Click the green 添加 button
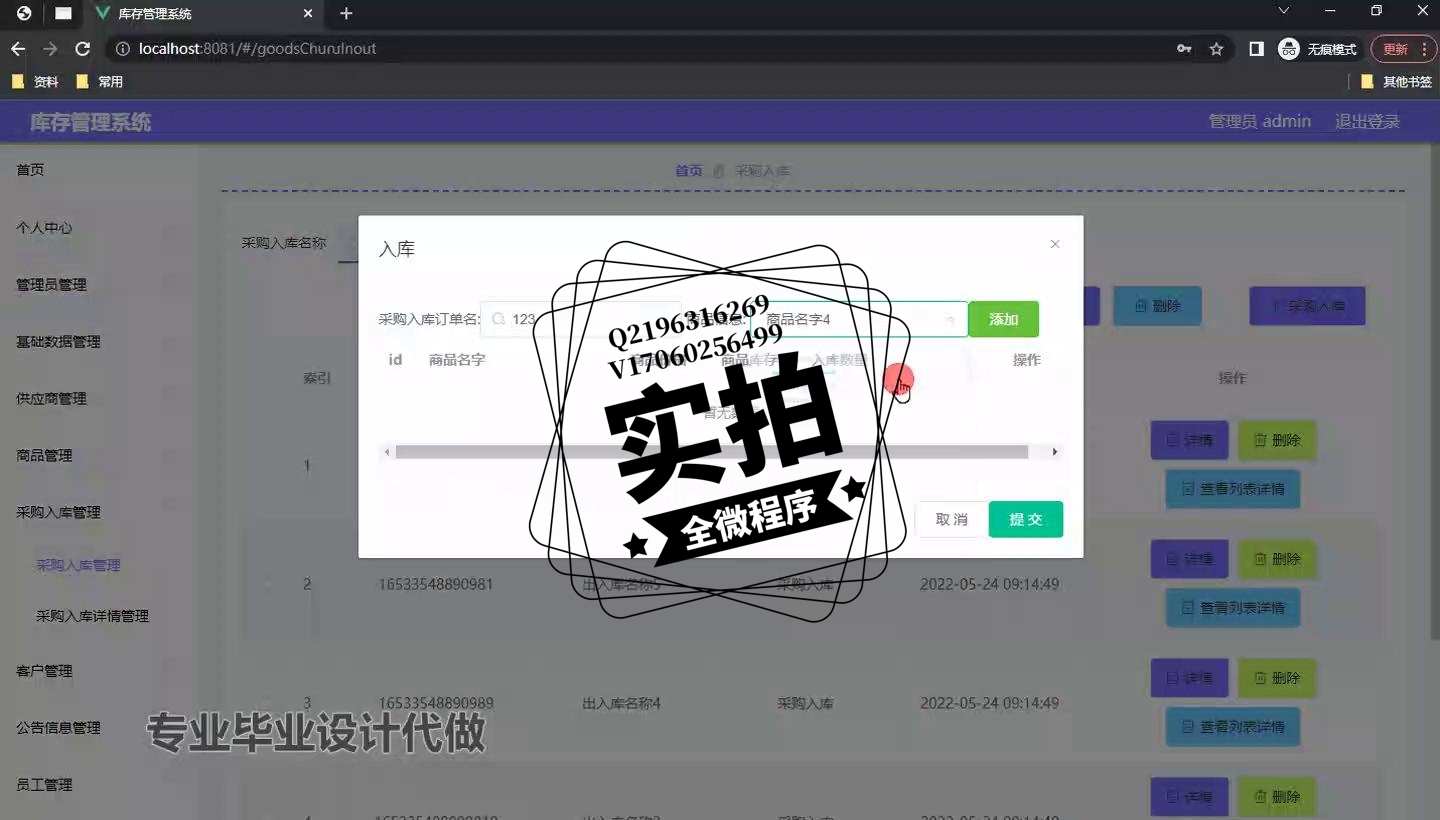This screenshot has height=820, width=1440. tap(1003, 319)
